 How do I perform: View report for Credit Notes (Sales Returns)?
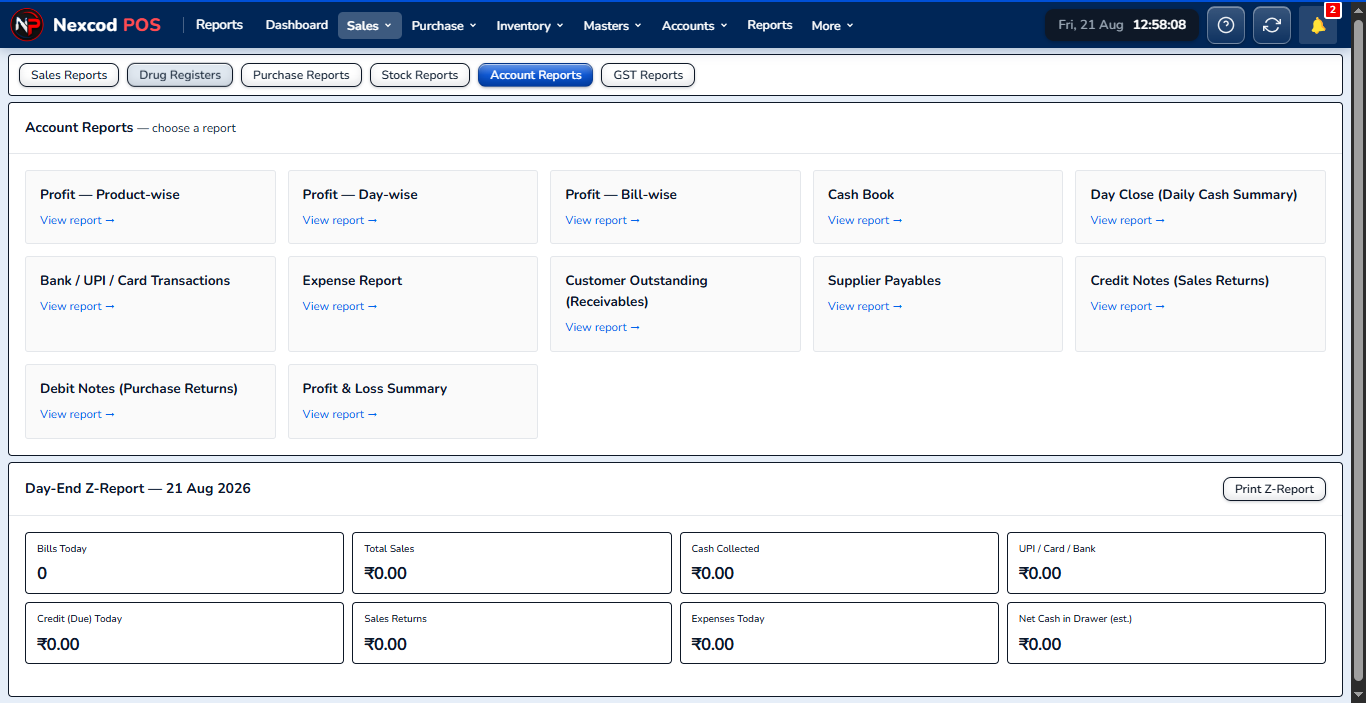[x=1127, y=306]
